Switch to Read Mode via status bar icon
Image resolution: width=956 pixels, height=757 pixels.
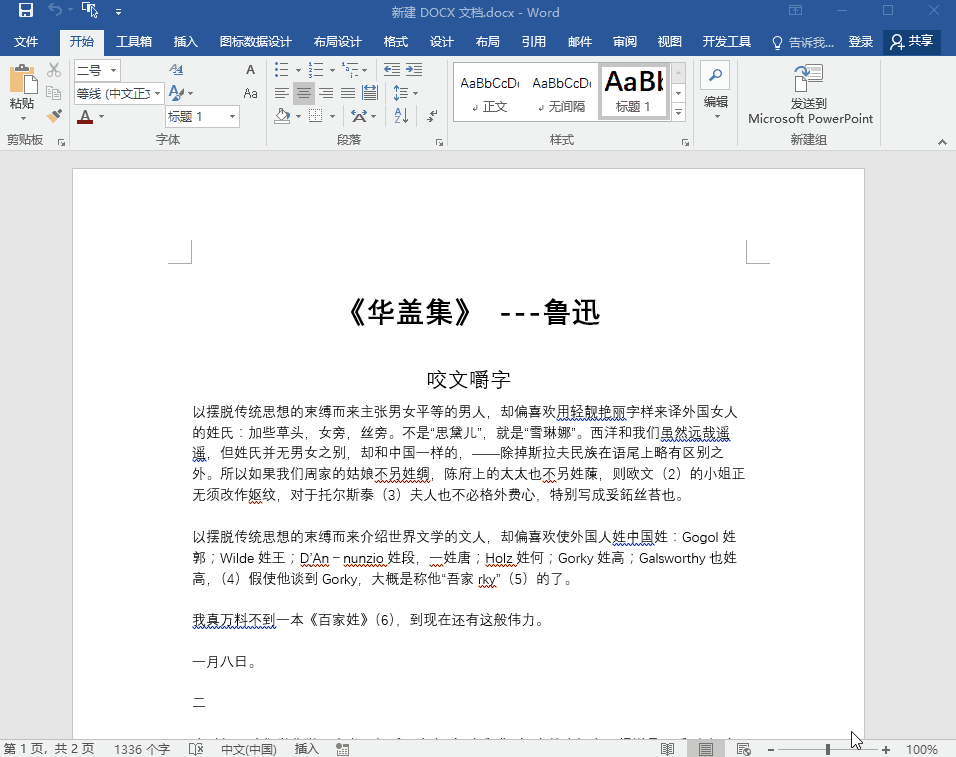point(667,748)
